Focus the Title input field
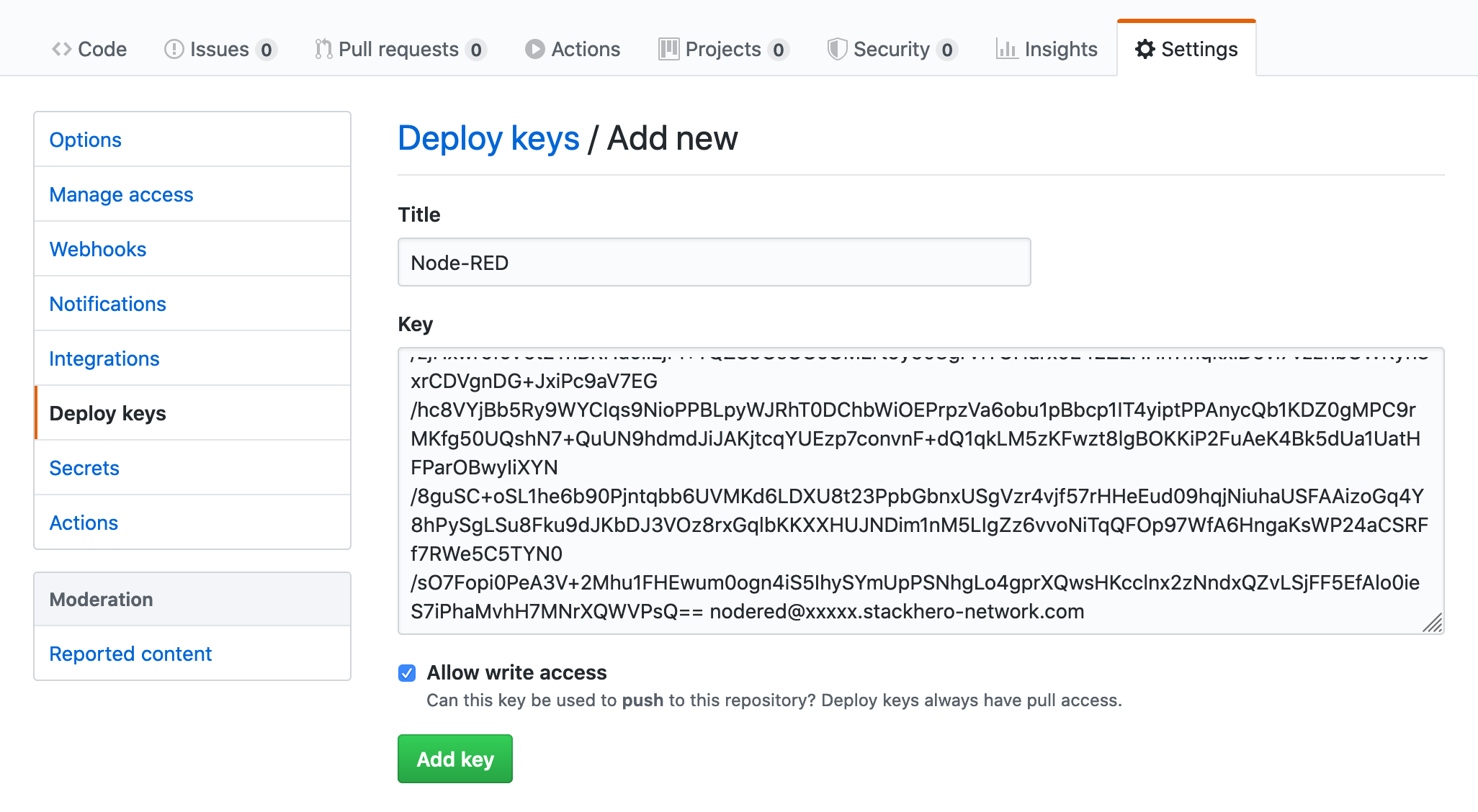The width and height of the screenshot is (1478, 812). click(x=714, y=263)
